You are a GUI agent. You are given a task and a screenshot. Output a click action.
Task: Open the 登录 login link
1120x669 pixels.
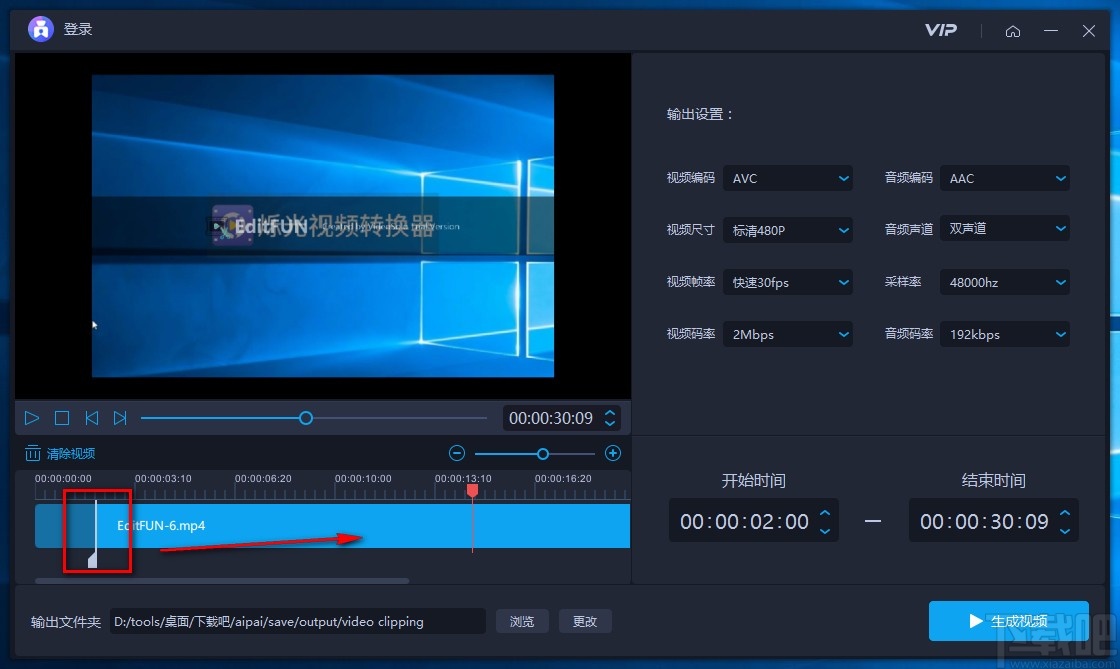coord(78,29)
